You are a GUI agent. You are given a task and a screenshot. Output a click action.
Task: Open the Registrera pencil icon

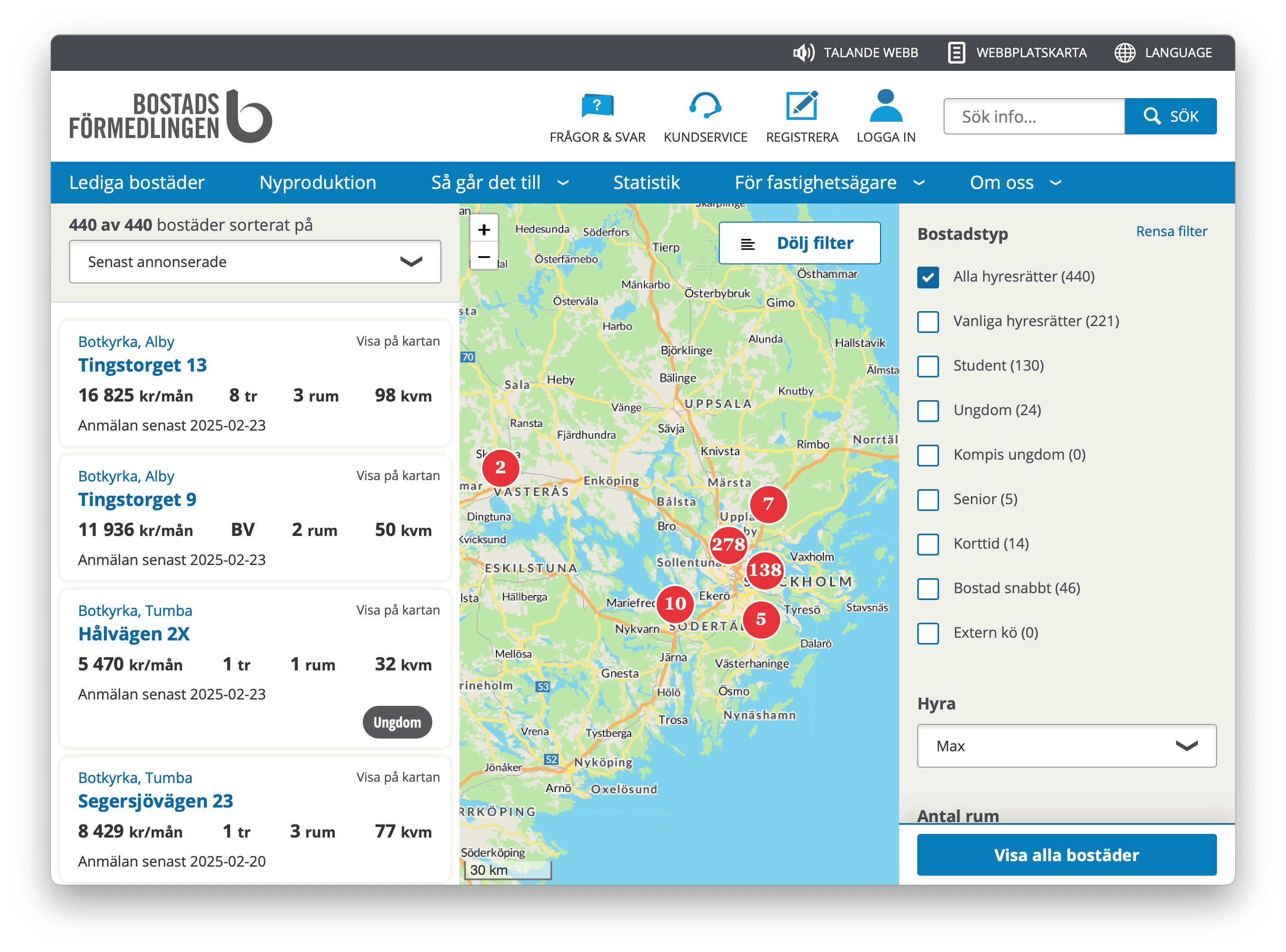tap(801, 106)
